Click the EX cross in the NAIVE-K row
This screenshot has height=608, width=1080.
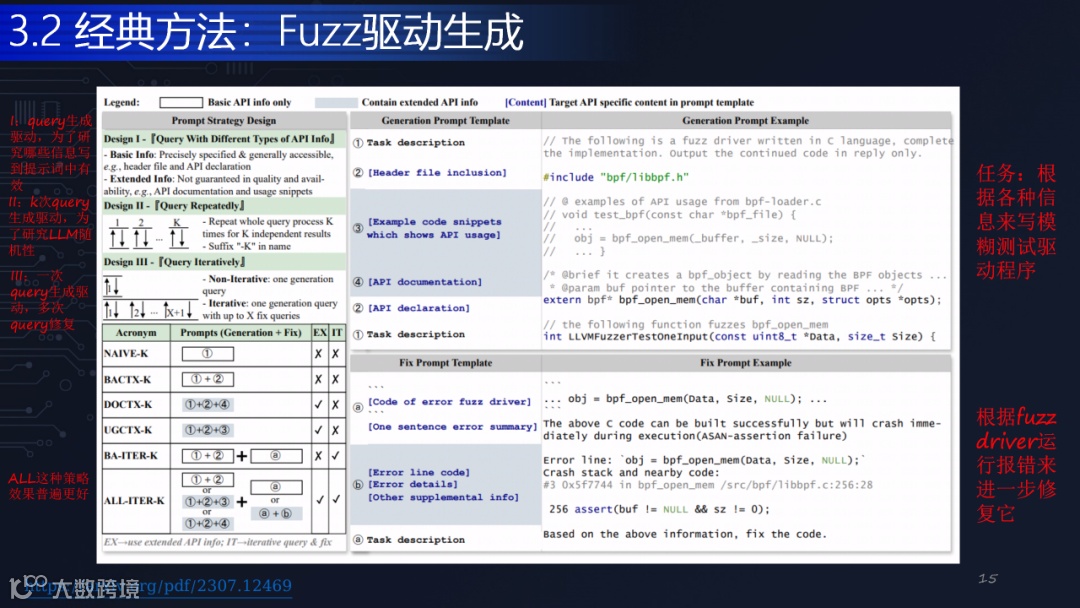318,354
